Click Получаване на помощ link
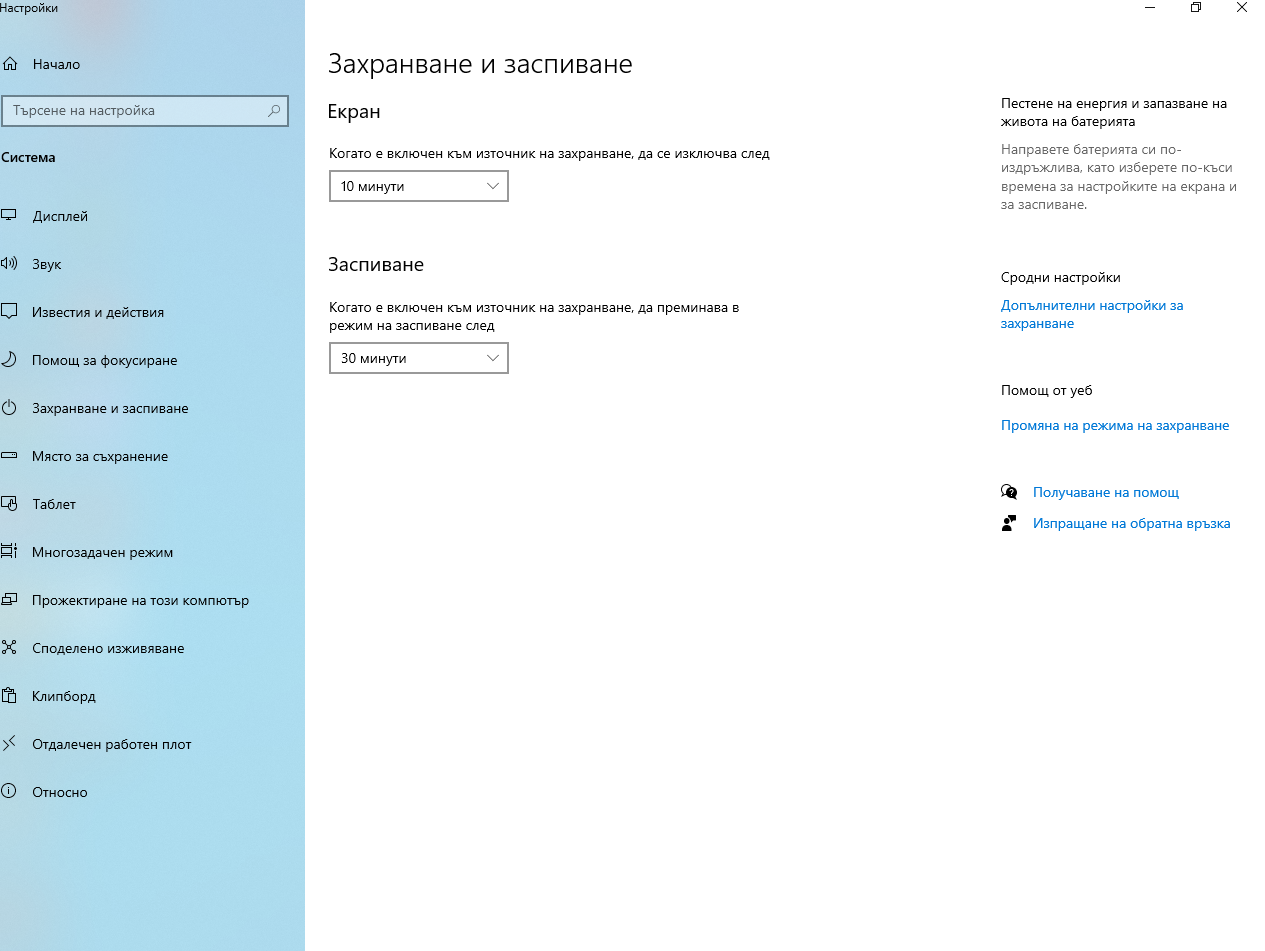Image resolution: width=1265 pixels, height=951 pixels. click(1105, 492)
